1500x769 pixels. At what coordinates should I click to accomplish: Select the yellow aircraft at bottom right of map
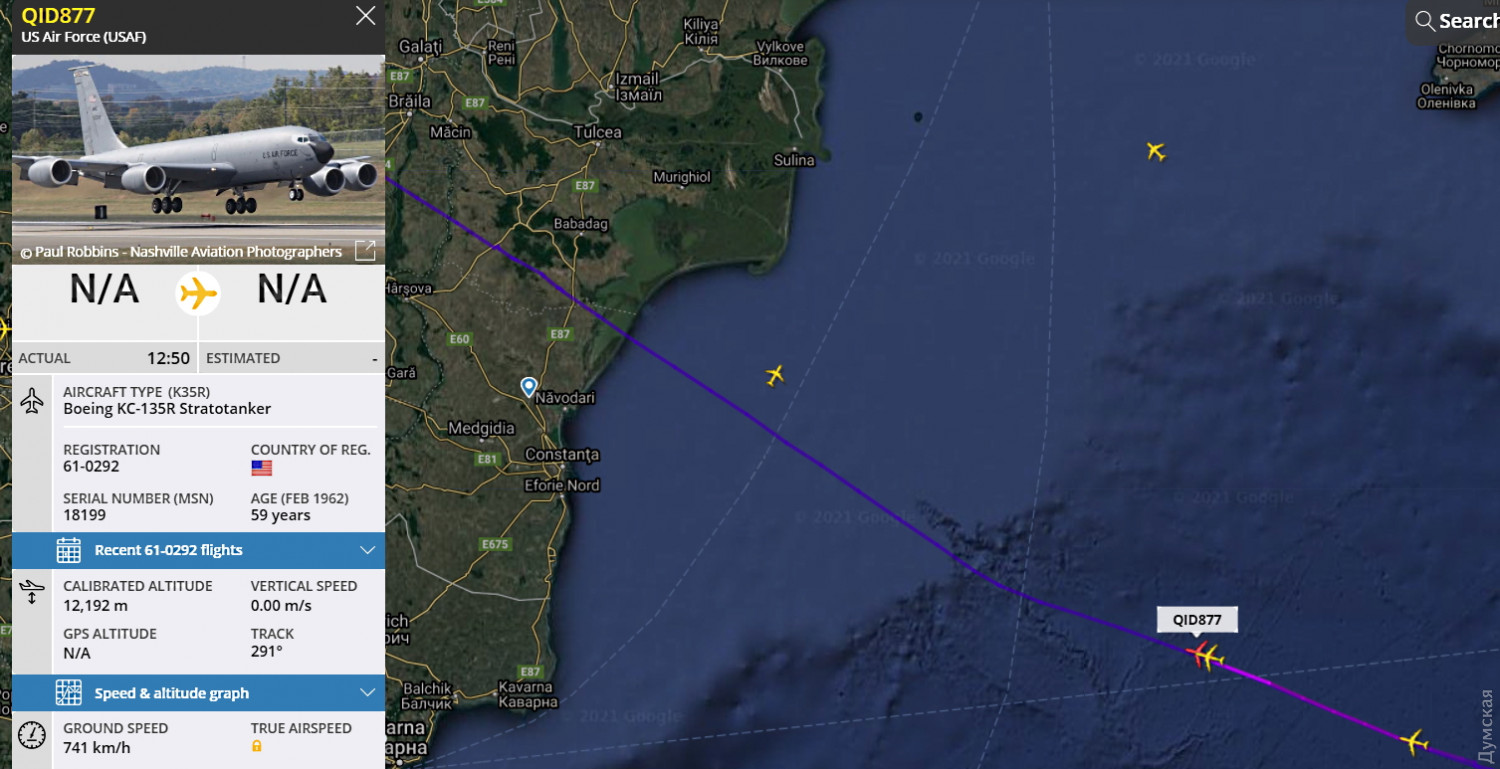coord(1413,742)
